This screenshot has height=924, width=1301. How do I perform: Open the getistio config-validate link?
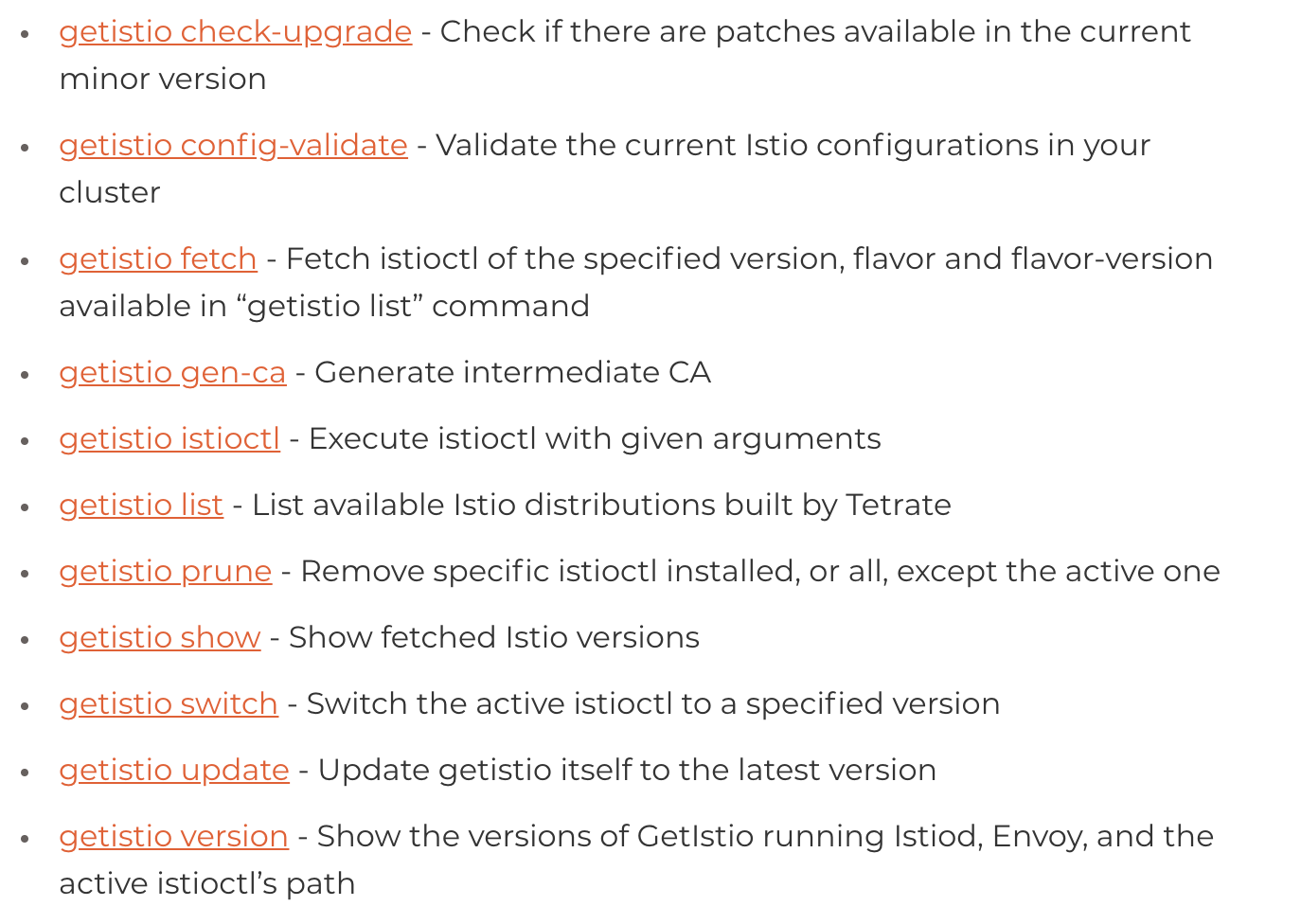[233, 146]
